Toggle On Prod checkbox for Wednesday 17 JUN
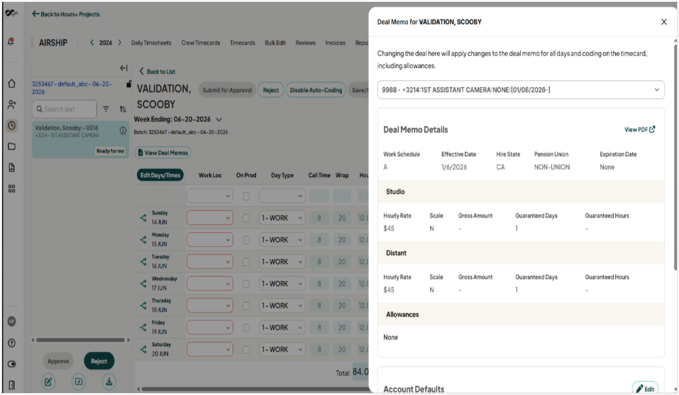 (246, 284)
